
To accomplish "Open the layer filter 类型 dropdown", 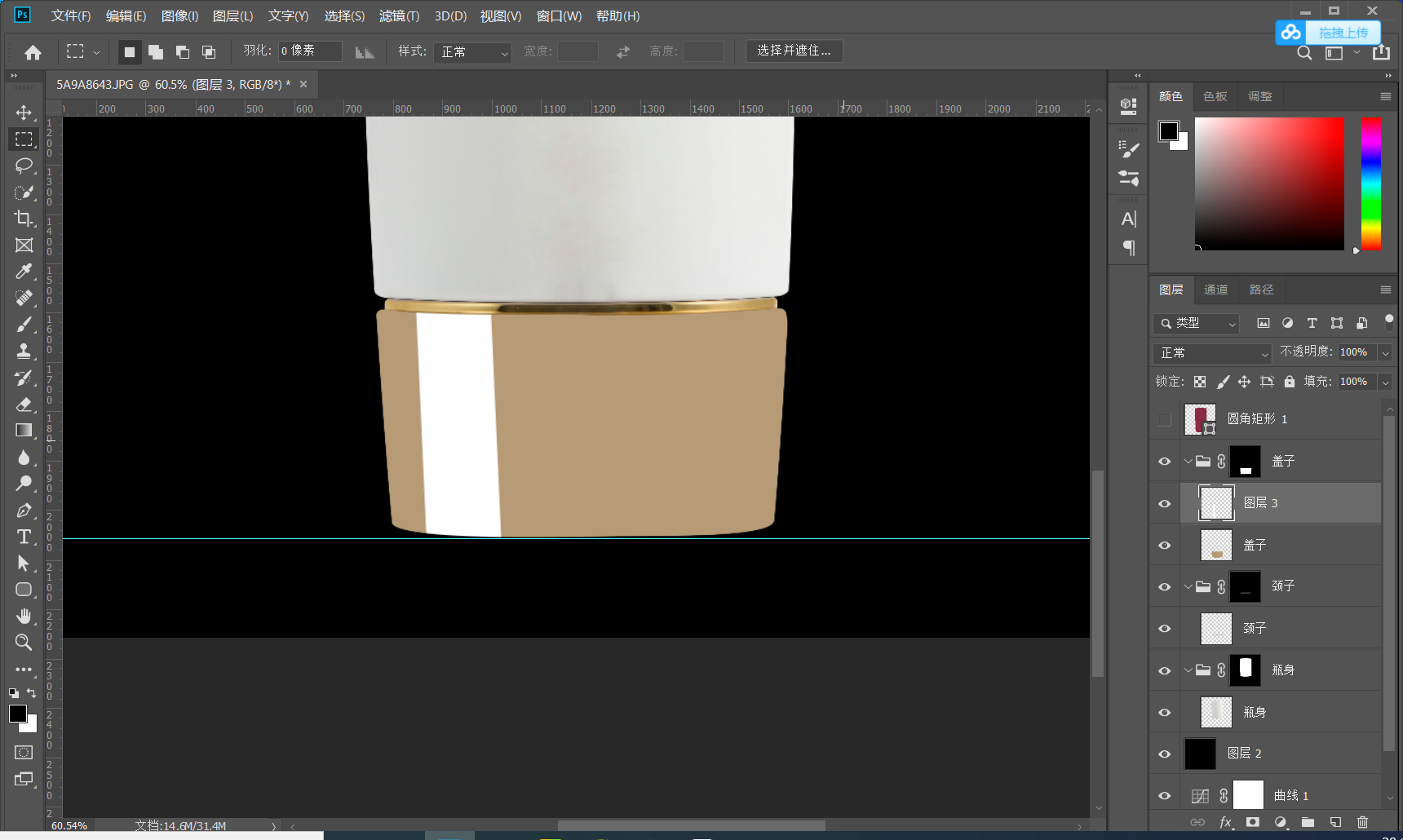I will click(x=1196, y=324).
